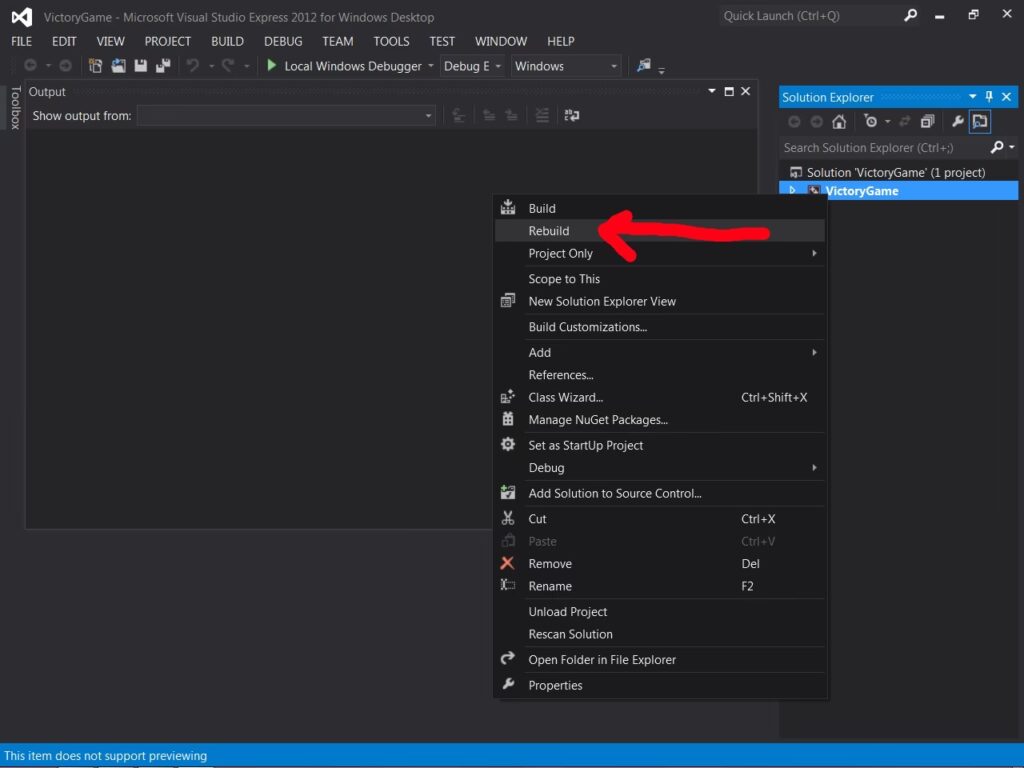Click the Home icon in Solution Explorer

[839, 122]
